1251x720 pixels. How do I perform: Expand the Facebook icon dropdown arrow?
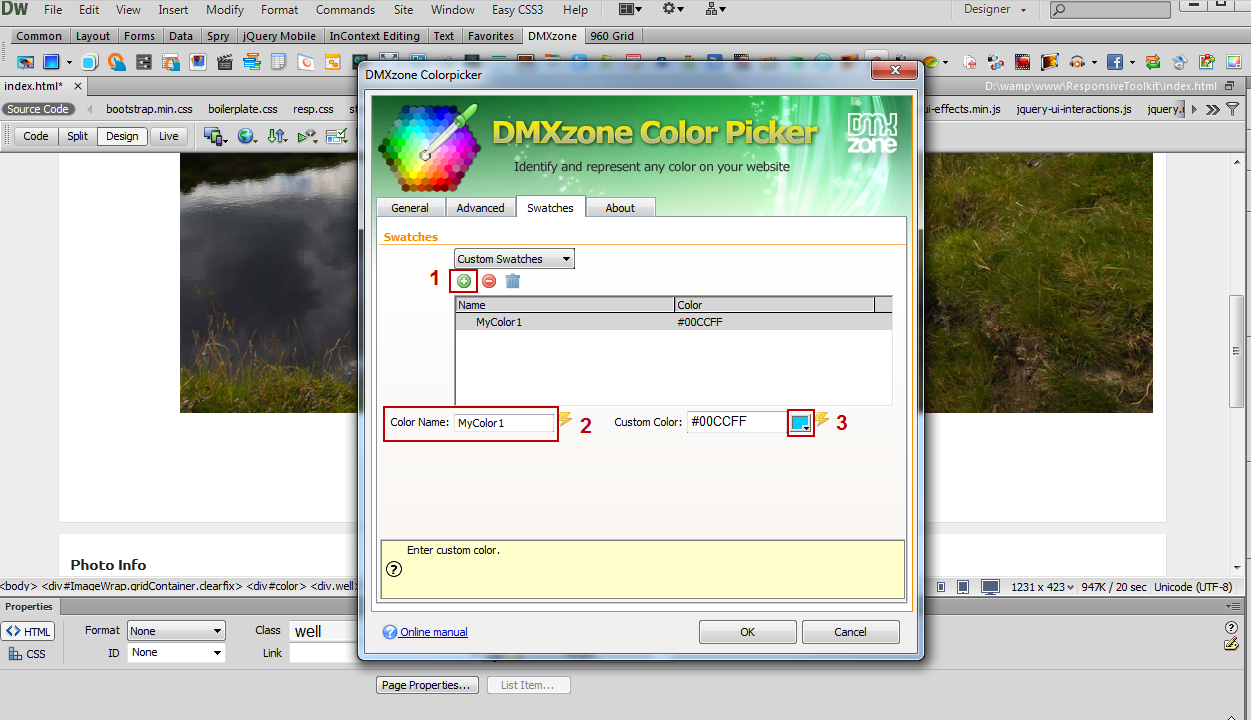(1131, 62)
